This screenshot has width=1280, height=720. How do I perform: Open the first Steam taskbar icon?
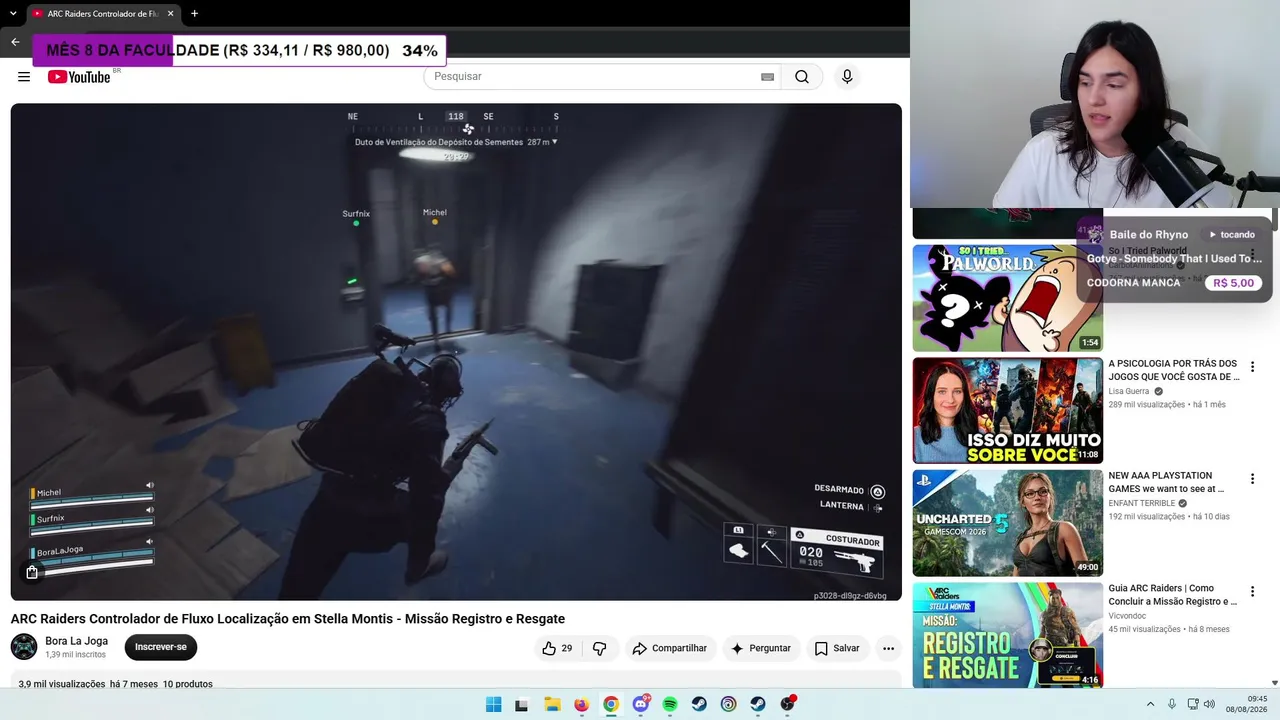699,704
